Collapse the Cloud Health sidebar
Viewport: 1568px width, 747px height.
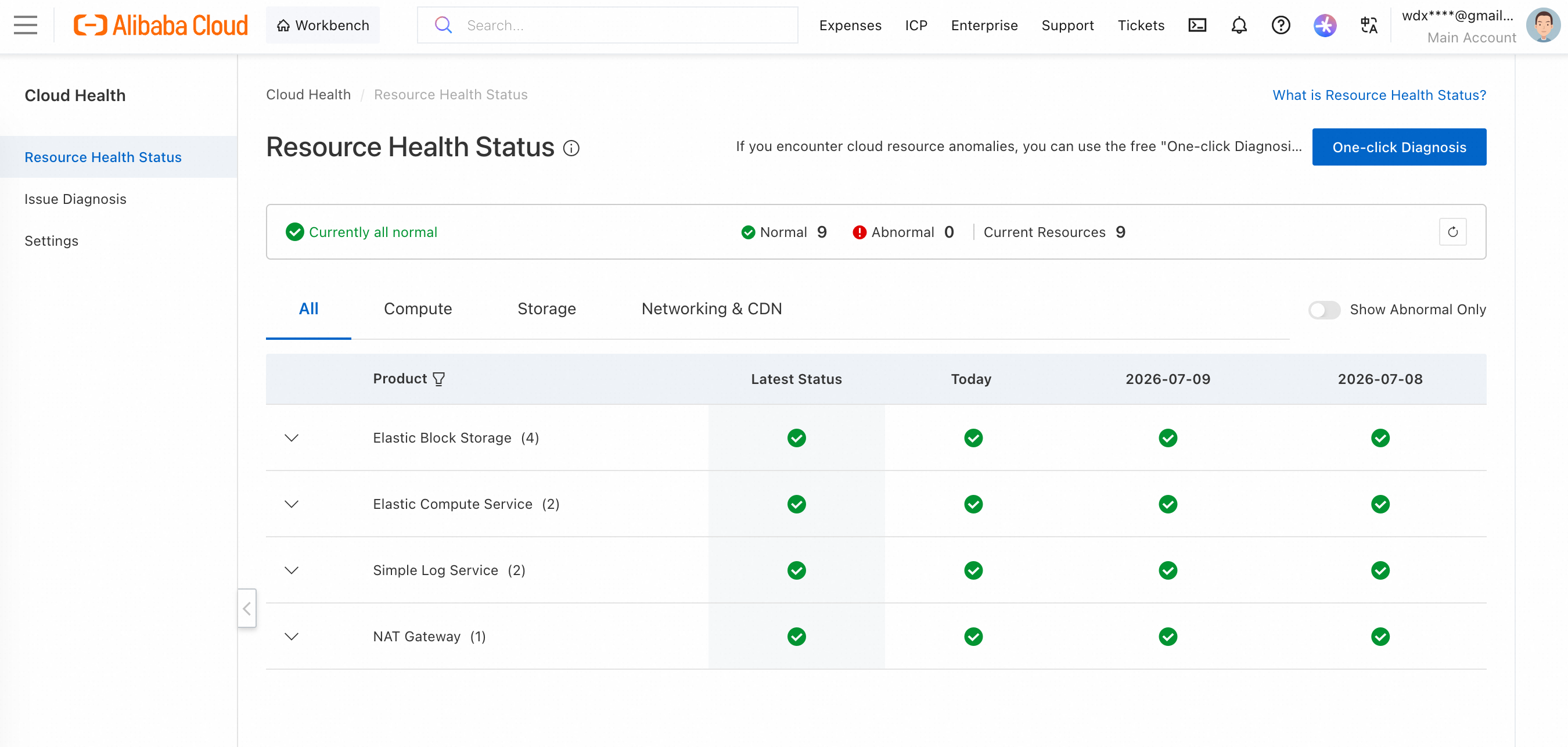click(x=246, y=608)
